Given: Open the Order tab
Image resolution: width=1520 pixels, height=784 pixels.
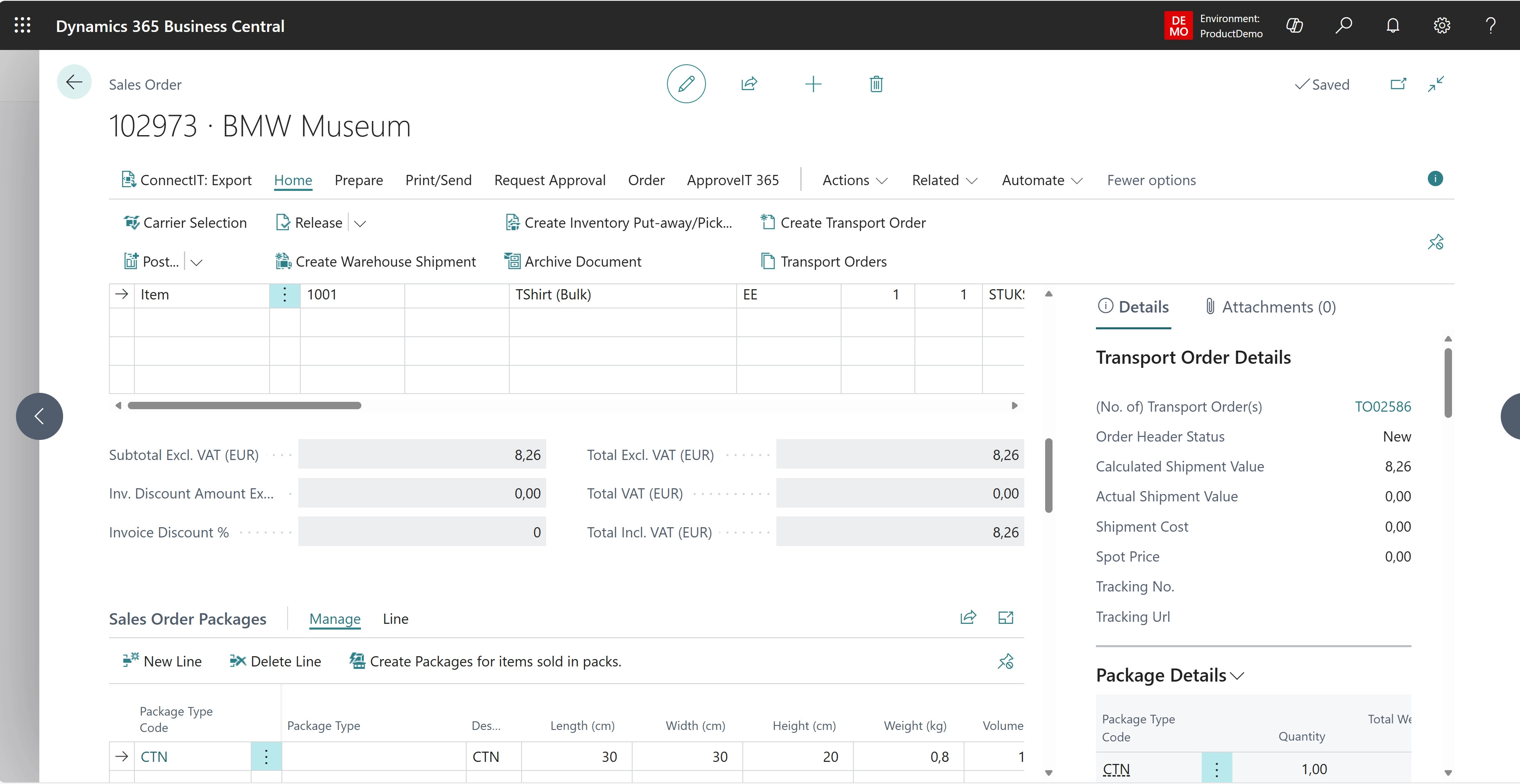Looking at the screenshot, I should coord(646,180).
